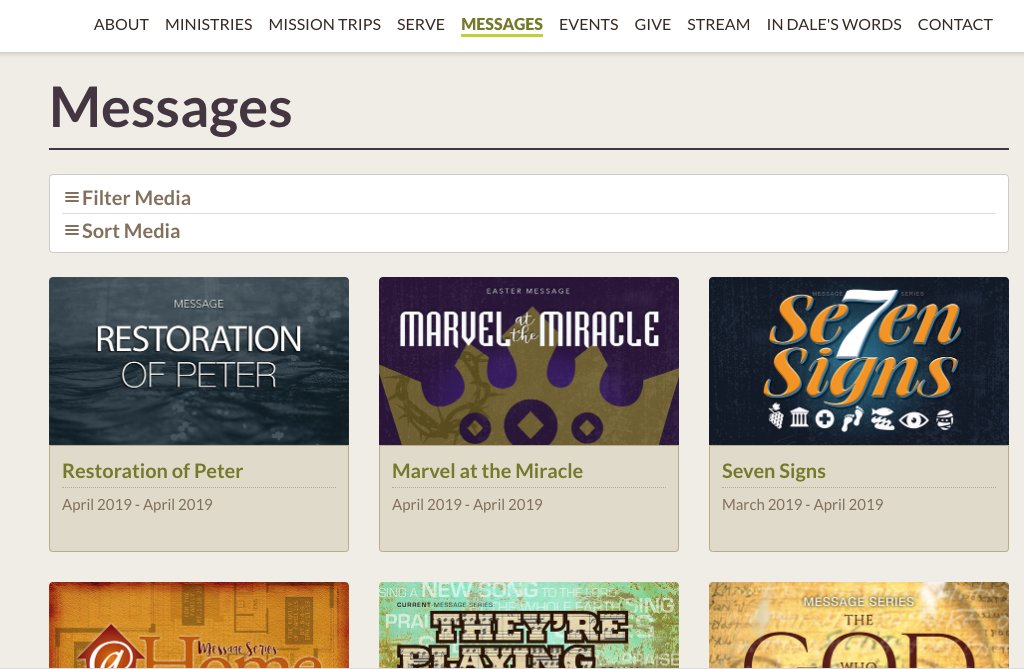The image size is (1024, 669).
Task: Click the Marvel at the Miracle title link
Action: click(x=487, y=470)
